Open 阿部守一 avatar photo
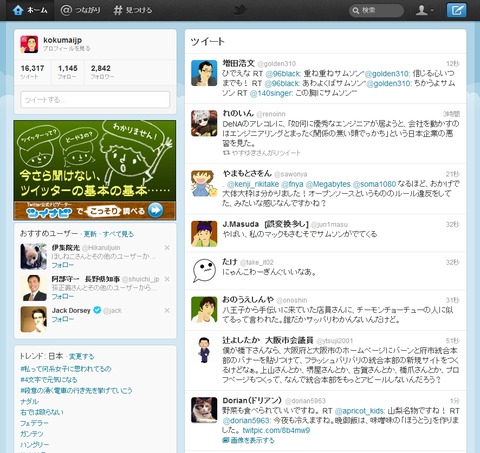Screen dimensions: 480x453 point(34,288)
